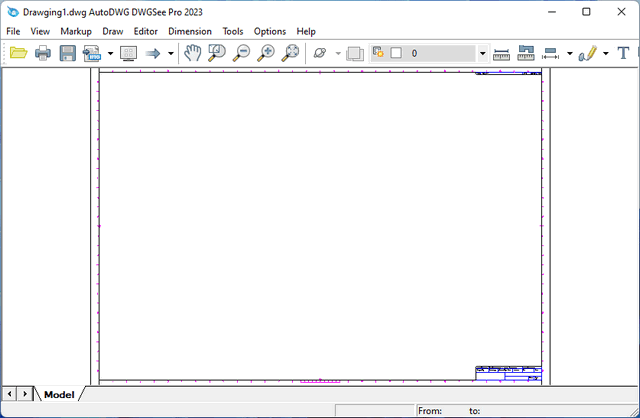Open the Dimension menu
The height and width of the screenshot is (418, 640).
190,31
